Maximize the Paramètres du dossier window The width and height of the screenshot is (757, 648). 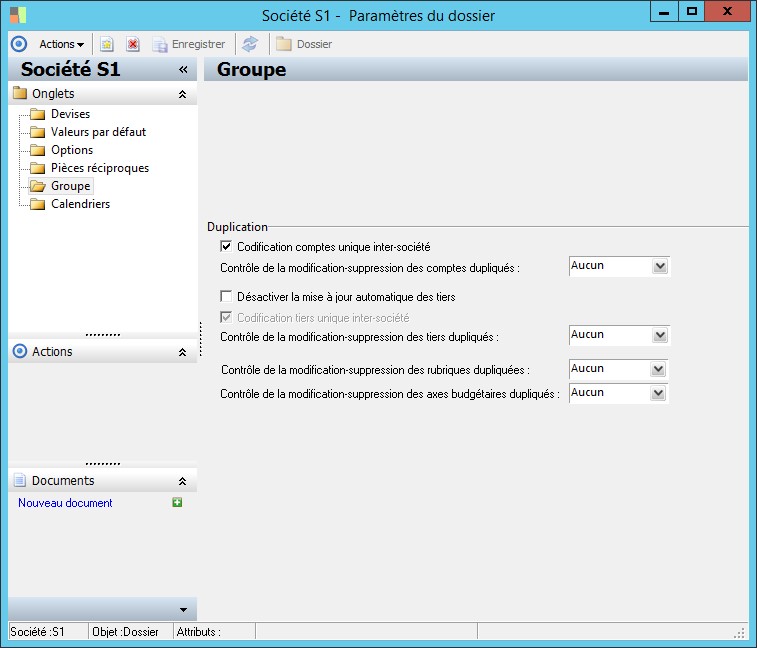point(692,12)
